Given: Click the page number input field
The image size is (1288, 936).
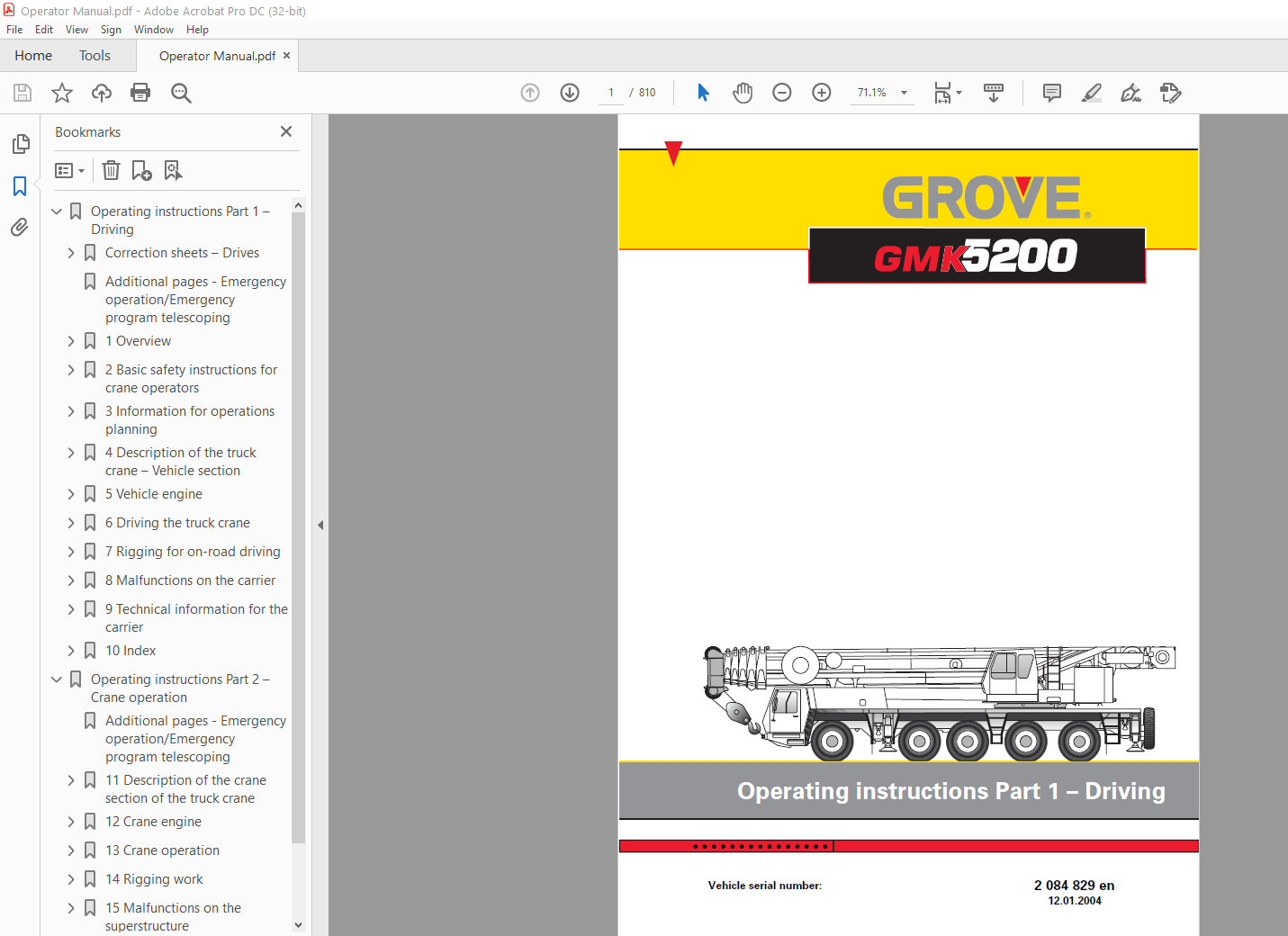Looking at the screenshot, I should (x=611, y=93).
